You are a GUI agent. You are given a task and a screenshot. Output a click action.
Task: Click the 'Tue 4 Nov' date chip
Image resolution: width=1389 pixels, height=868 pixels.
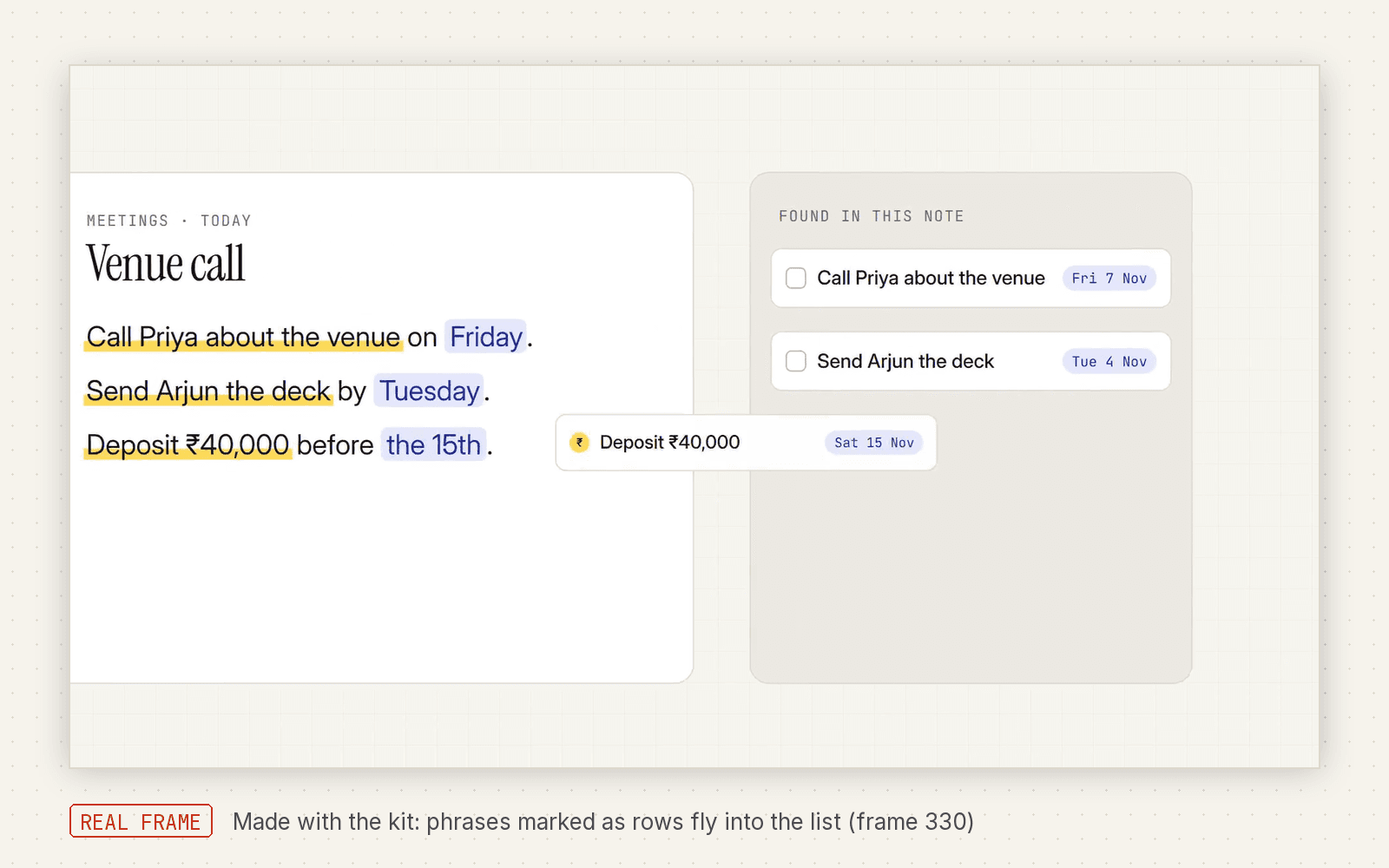point(1109,361)
